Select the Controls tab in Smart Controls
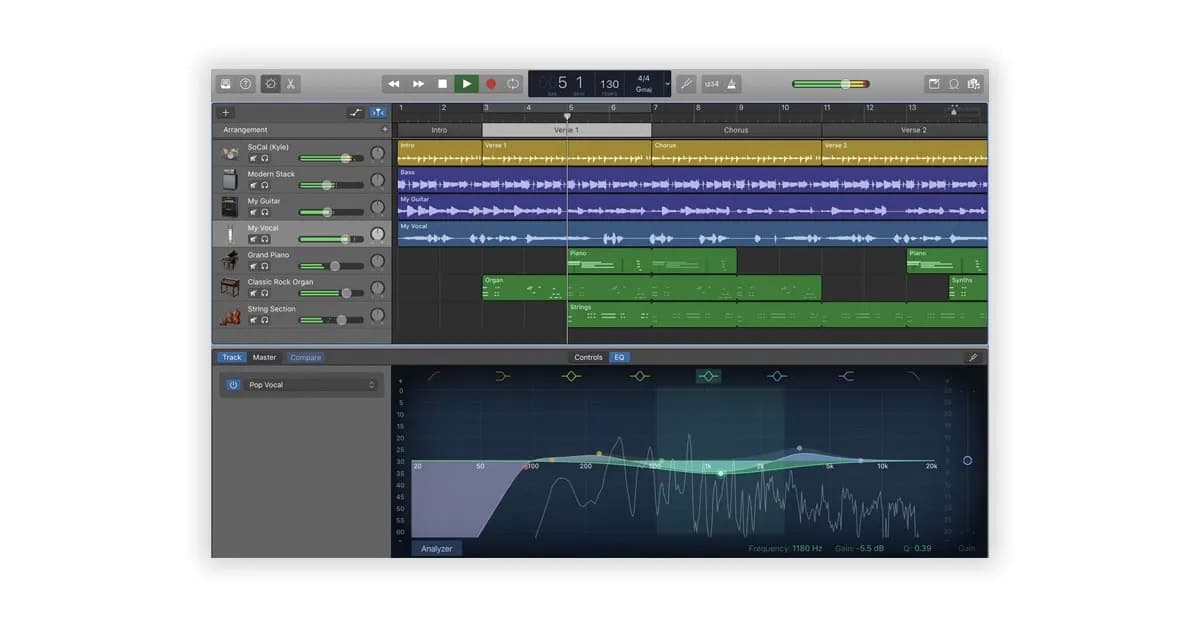 (x=589, y=357)
